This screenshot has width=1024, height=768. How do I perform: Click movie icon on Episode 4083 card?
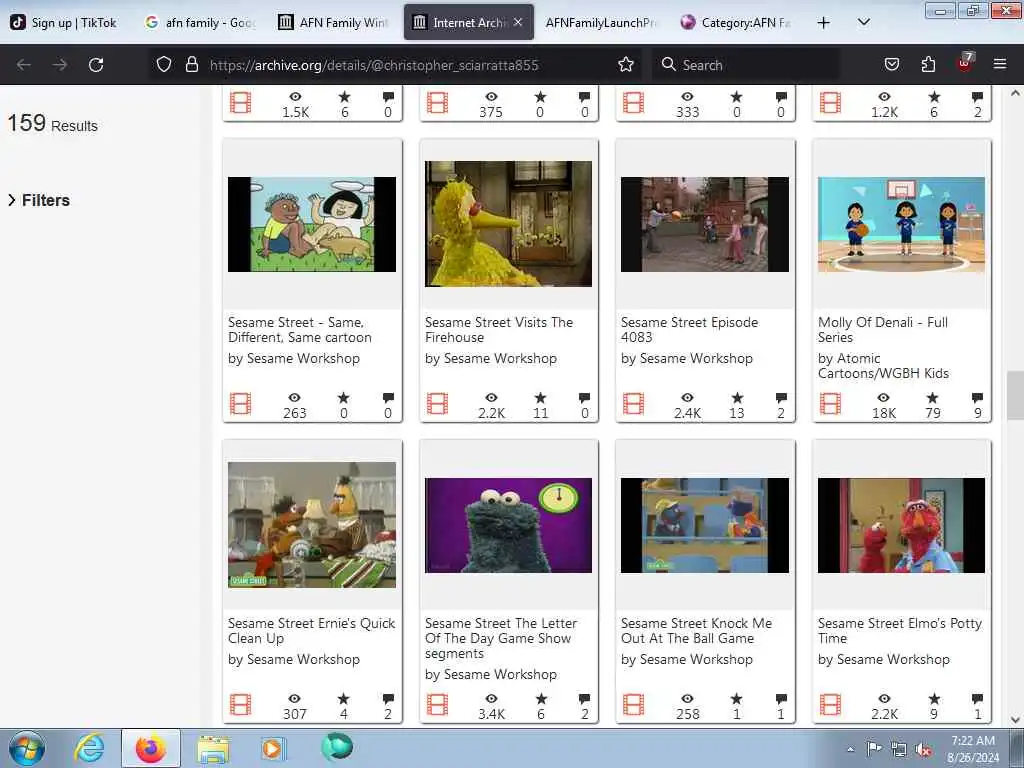pyautogui.click(x=633, y=404)
